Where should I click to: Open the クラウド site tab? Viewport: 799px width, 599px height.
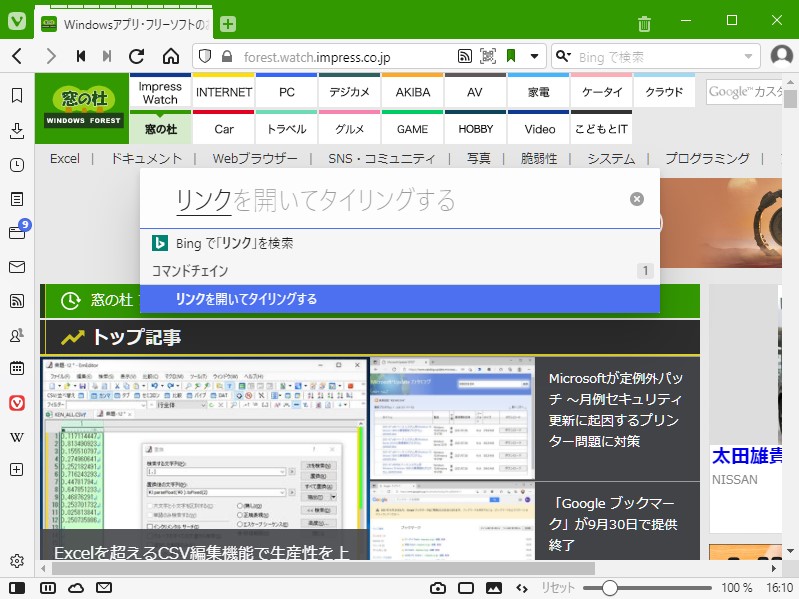click(x=664, y=92)
